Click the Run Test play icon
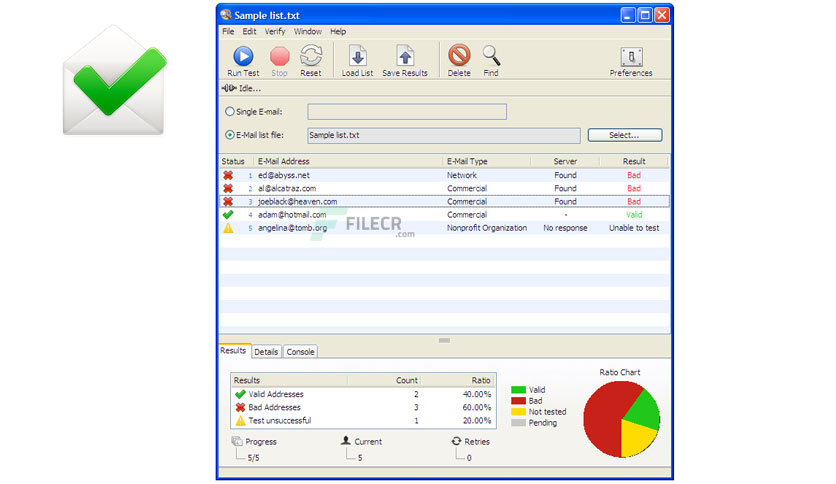Viewport: 836px width, 484px height. click(x=243, y=56)
